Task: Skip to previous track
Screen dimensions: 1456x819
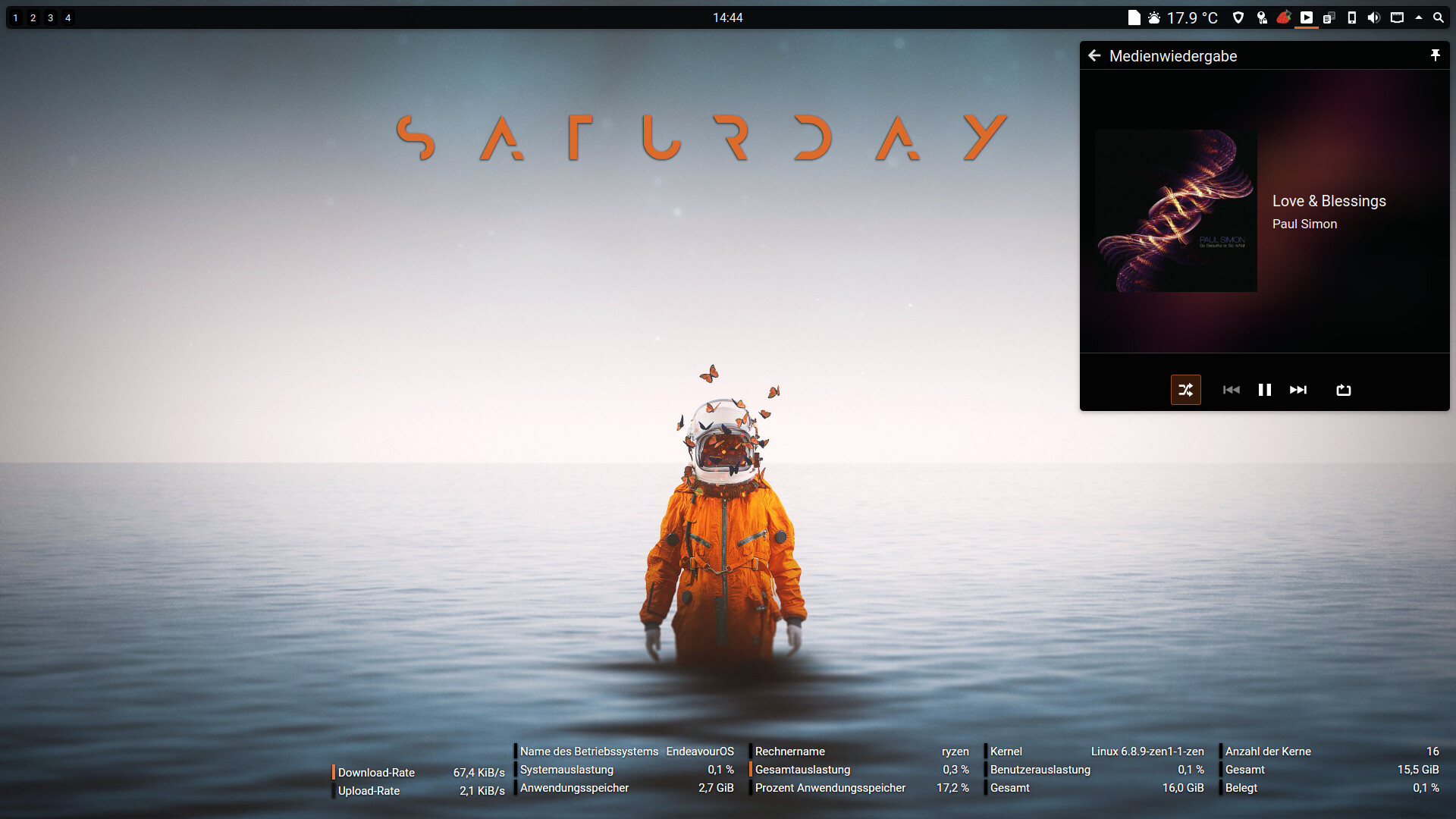Action: [x=1231, y=390]
